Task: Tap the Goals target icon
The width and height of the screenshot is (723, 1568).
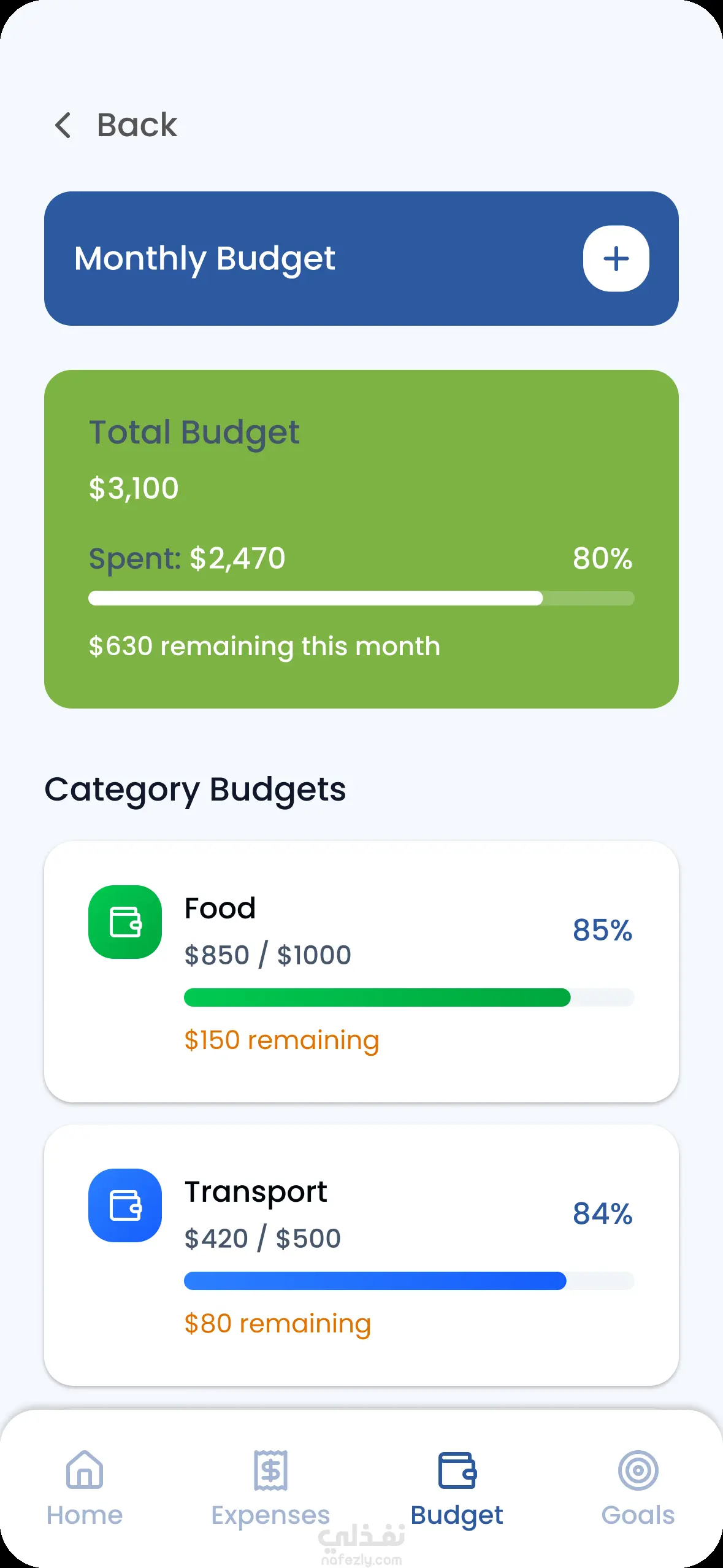Action: click(x=638, y=1470)
